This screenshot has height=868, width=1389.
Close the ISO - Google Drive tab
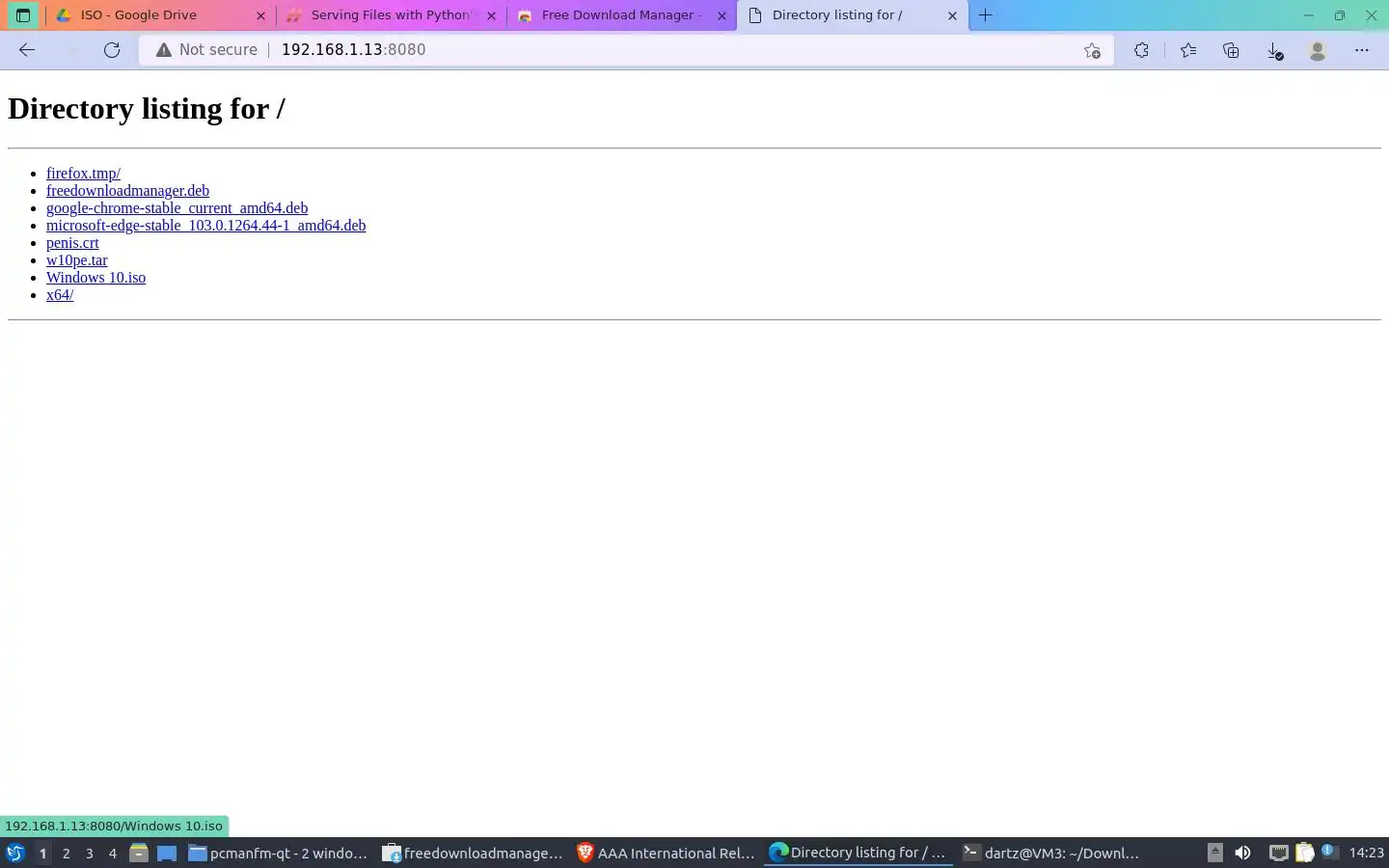click(x=260, y=15)
